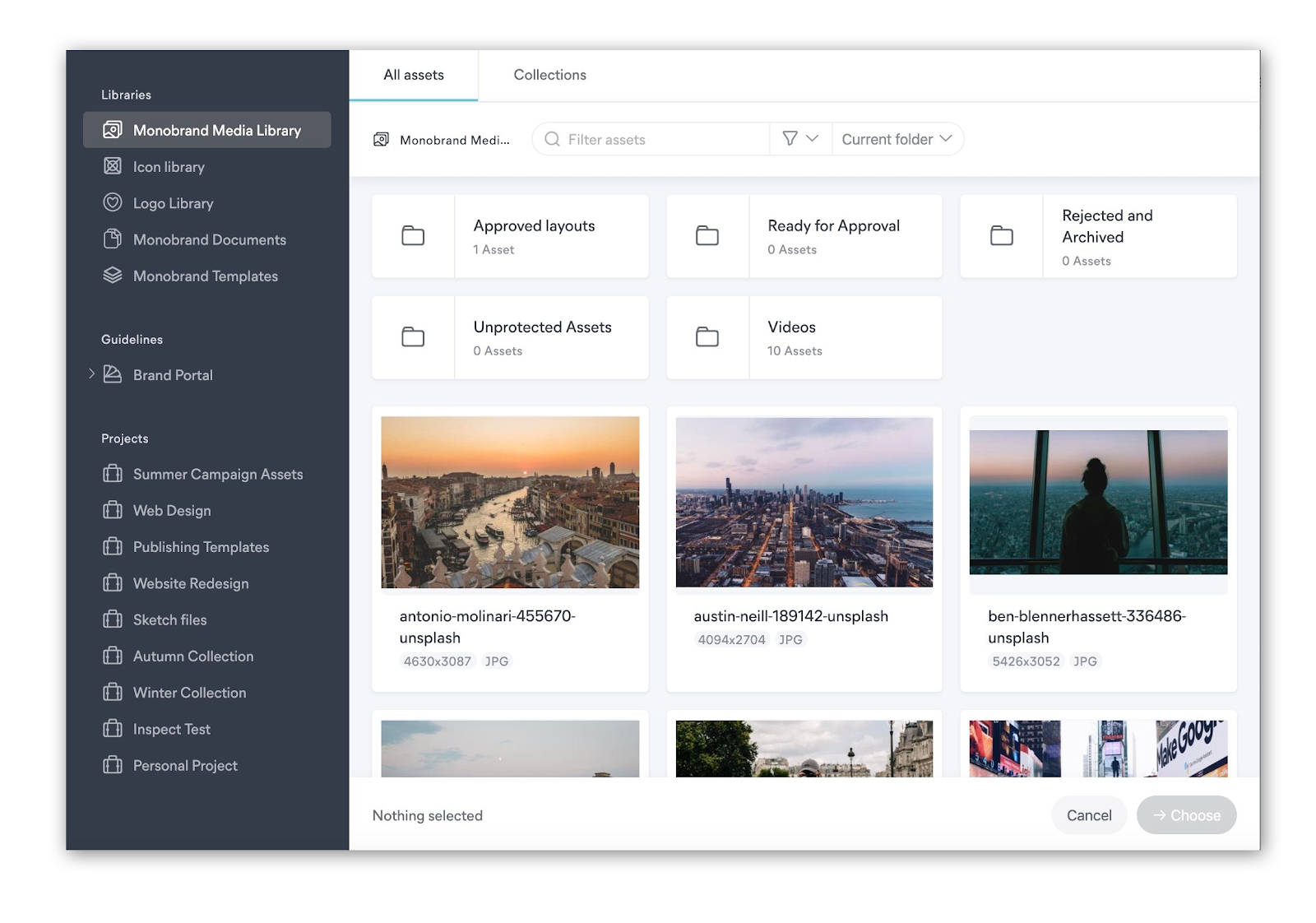The width and height of the screenshot is (1316, 923).
Task: Select the partially visible park street thumbnail
Action: click(804, 749)
